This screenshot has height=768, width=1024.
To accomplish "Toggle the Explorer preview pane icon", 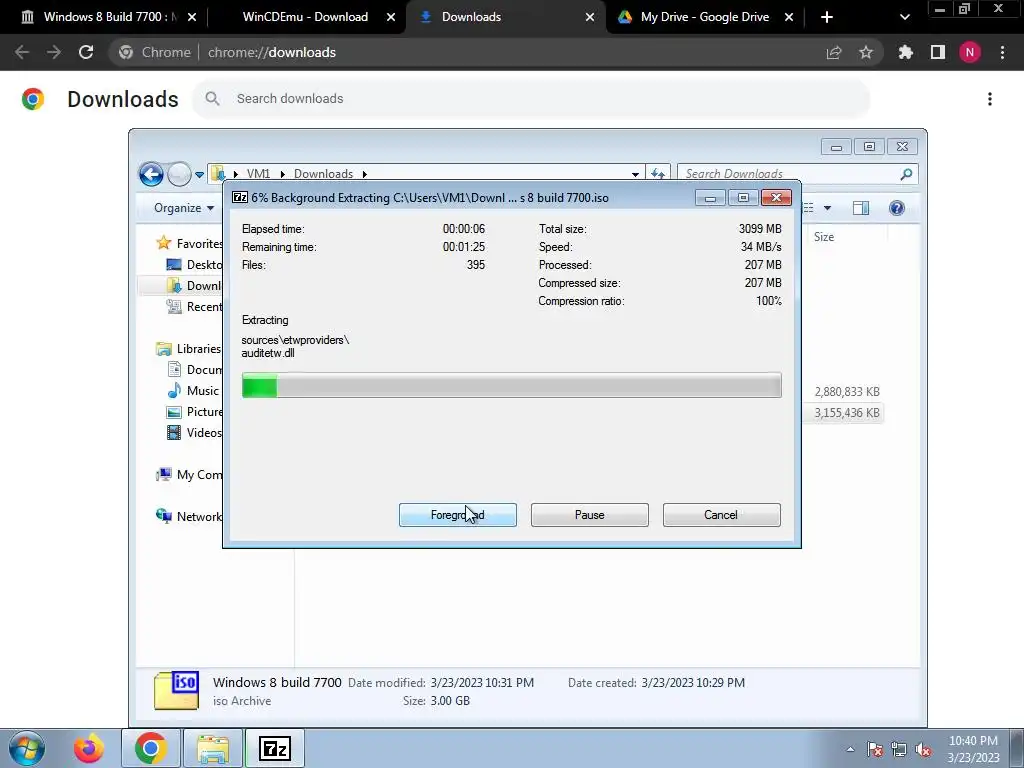I will point(861,208).
